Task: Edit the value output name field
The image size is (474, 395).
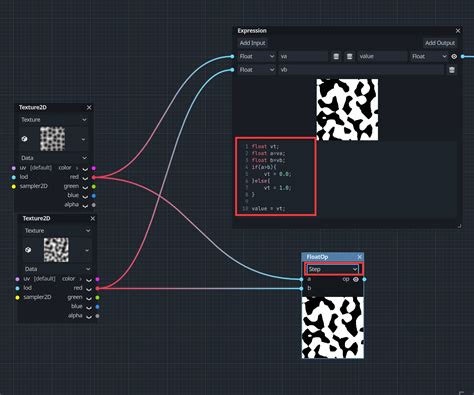Action: 383,57
